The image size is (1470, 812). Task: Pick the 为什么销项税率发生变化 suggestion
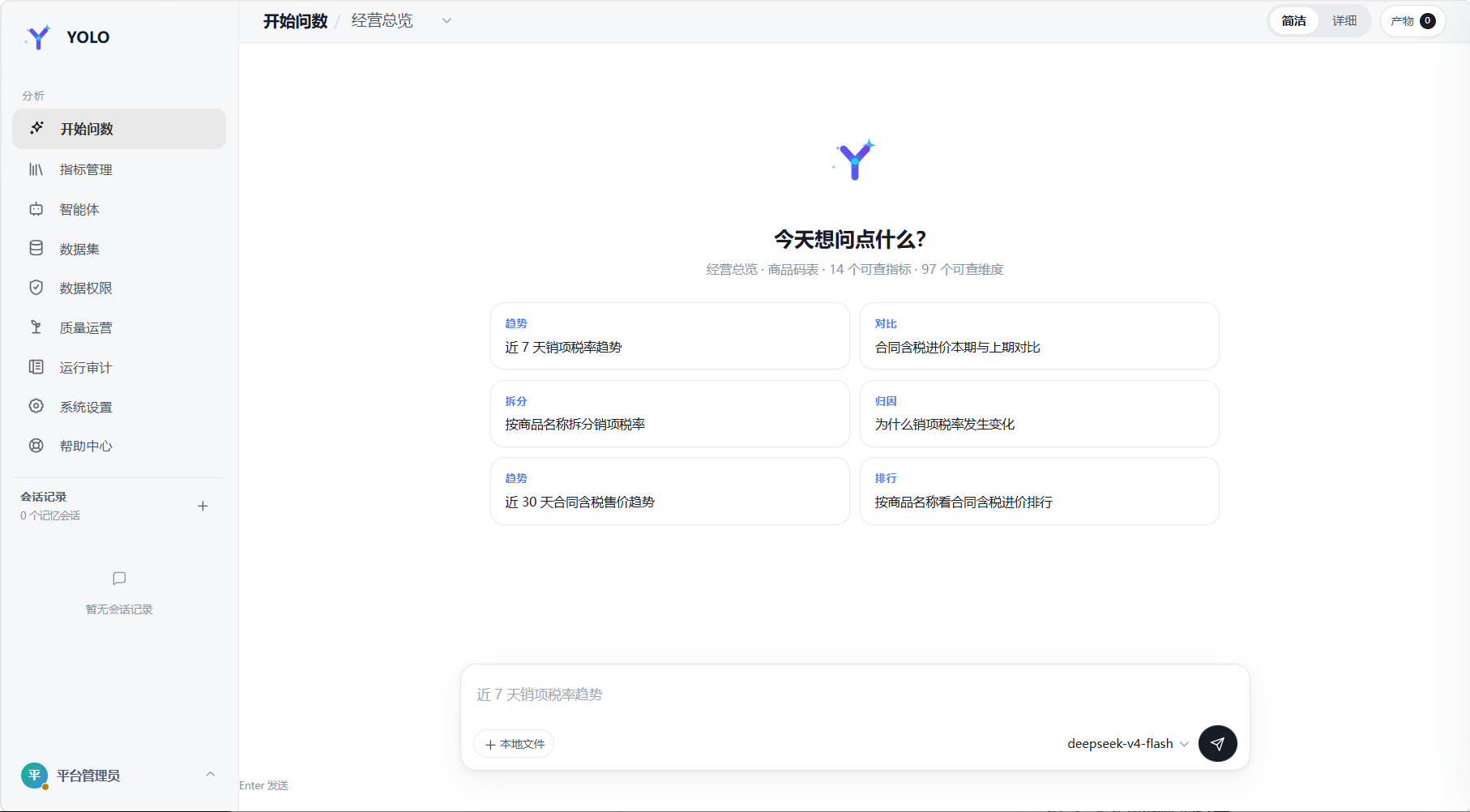(1040, 413)
